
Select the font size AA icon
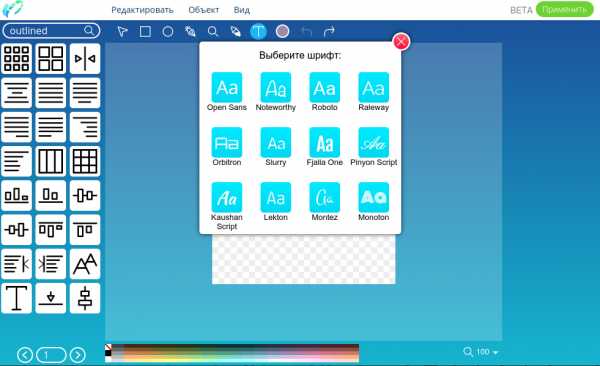point(85,264)
